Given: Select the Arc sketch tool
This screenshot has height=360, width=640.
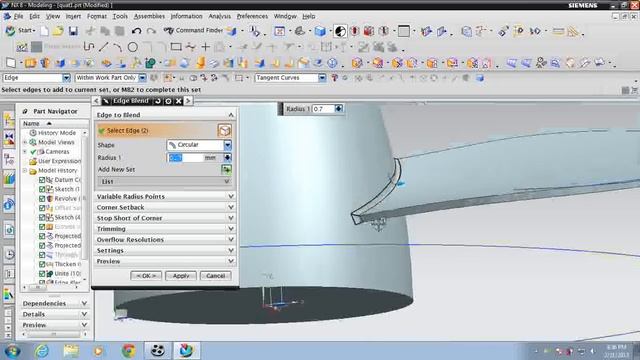Looking at the screenshot, I should point(118,47).
